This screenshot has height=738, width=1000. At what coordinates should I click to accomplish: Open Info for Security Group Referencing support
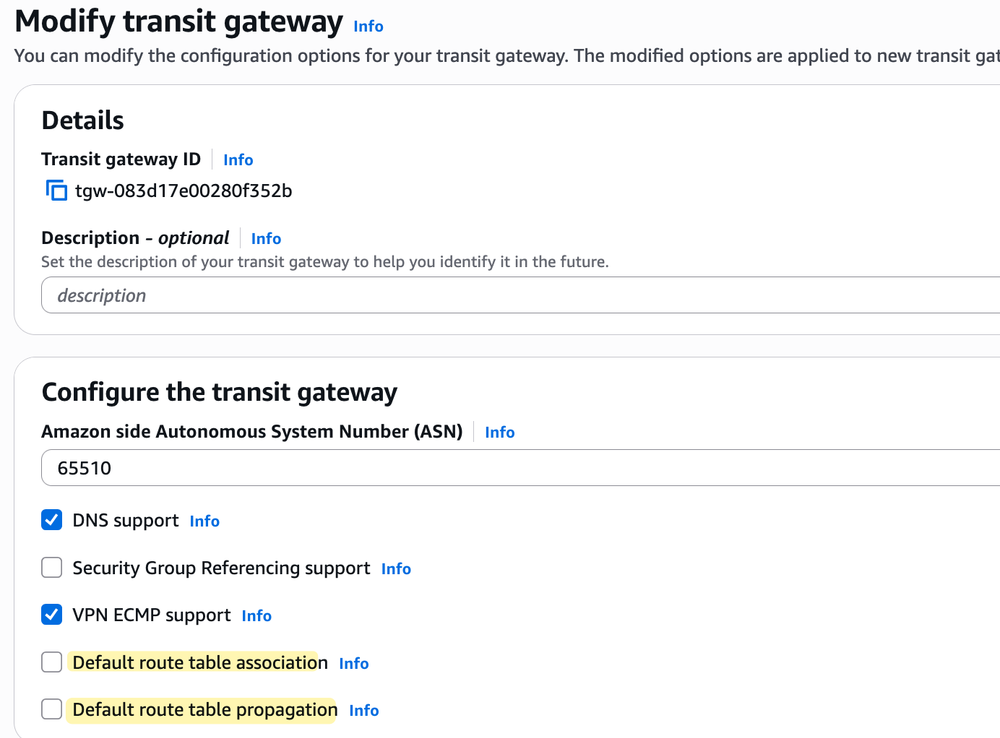pos(395,567)
